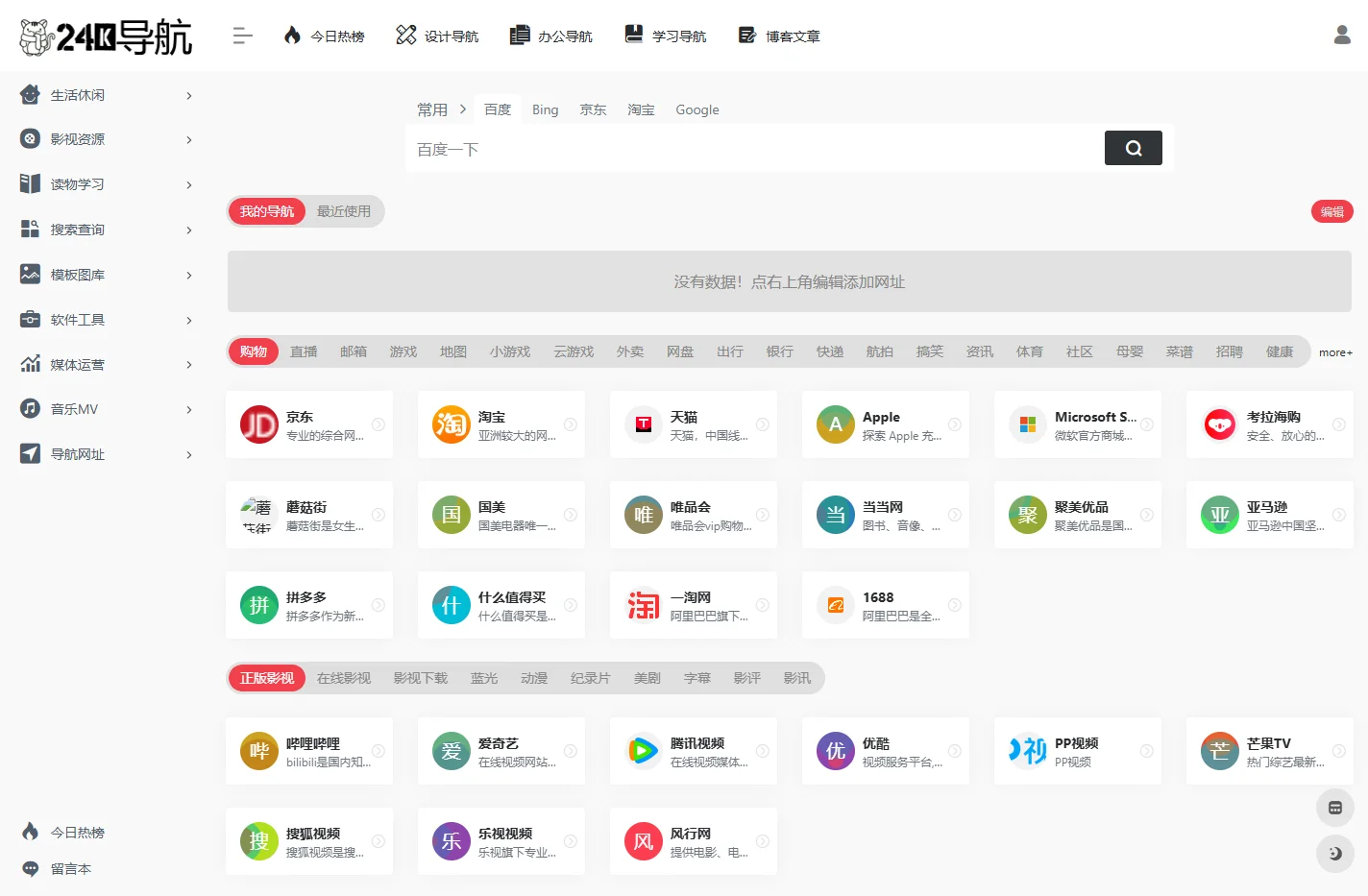This screenshot has width=1368, height=896.
Task: Open the 拼多多 site icon
Action: [258, 605]
